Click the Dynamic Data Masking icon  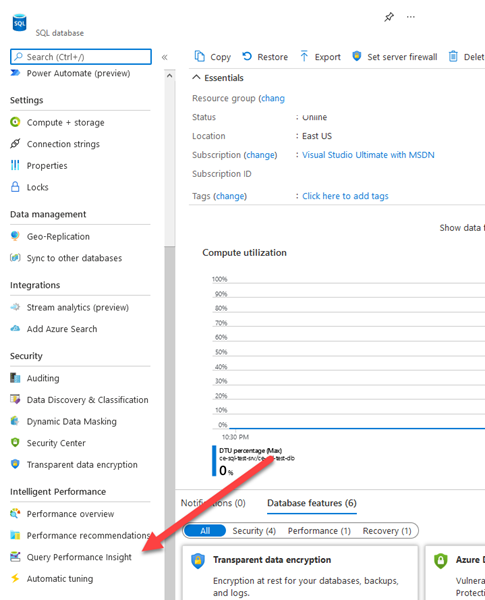point(15,421)
